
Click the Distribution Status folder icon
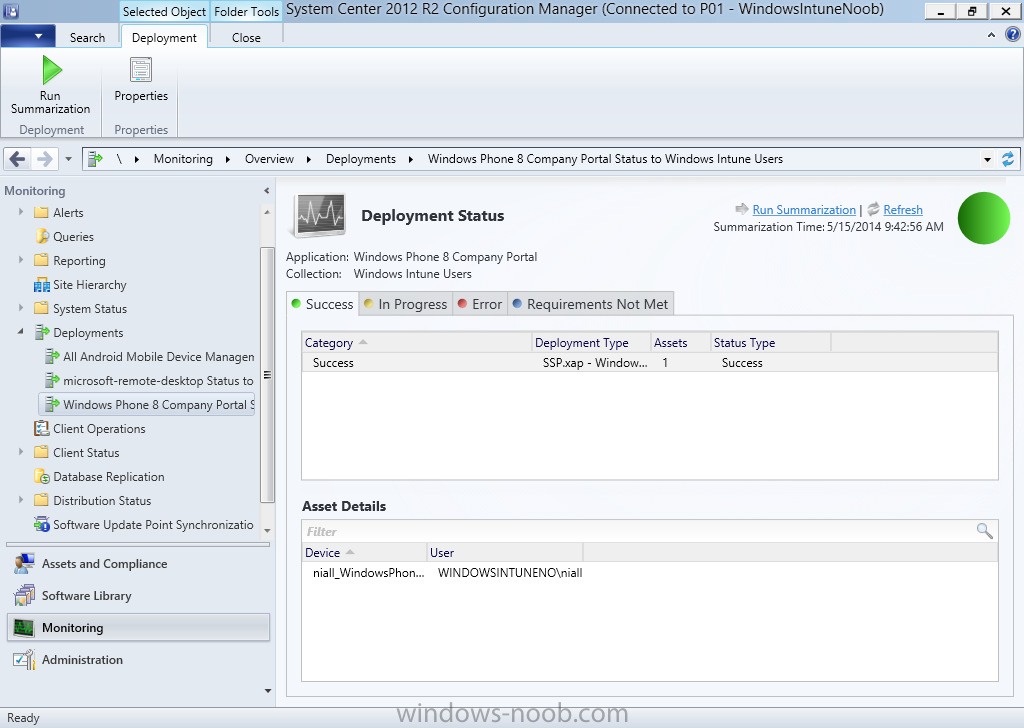tap(41, 500)
